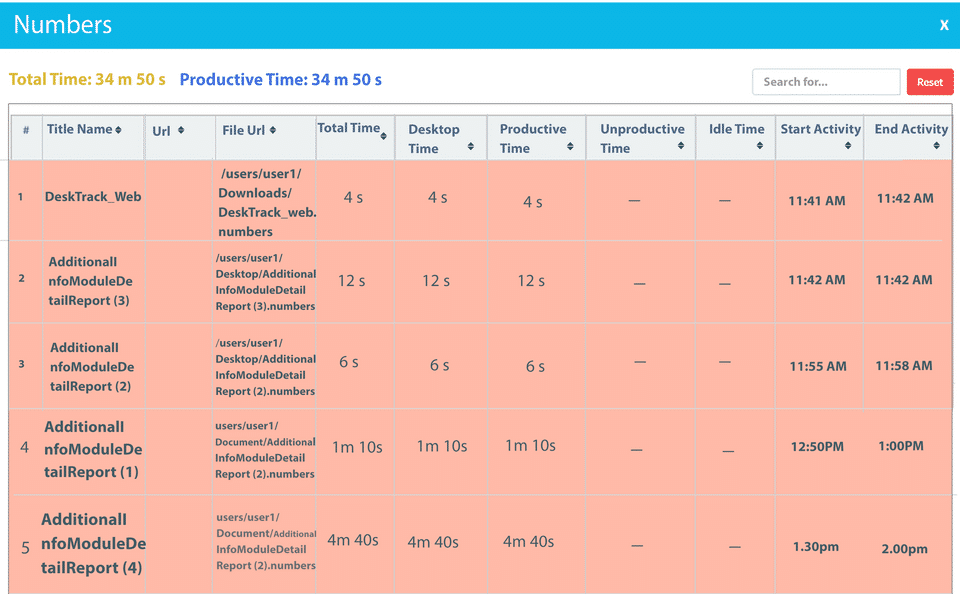Image resolution: width=960 pixels, height=594 pixels.
Task: Click the Report (3).numbers file path
Action: (x=265, y=282)
